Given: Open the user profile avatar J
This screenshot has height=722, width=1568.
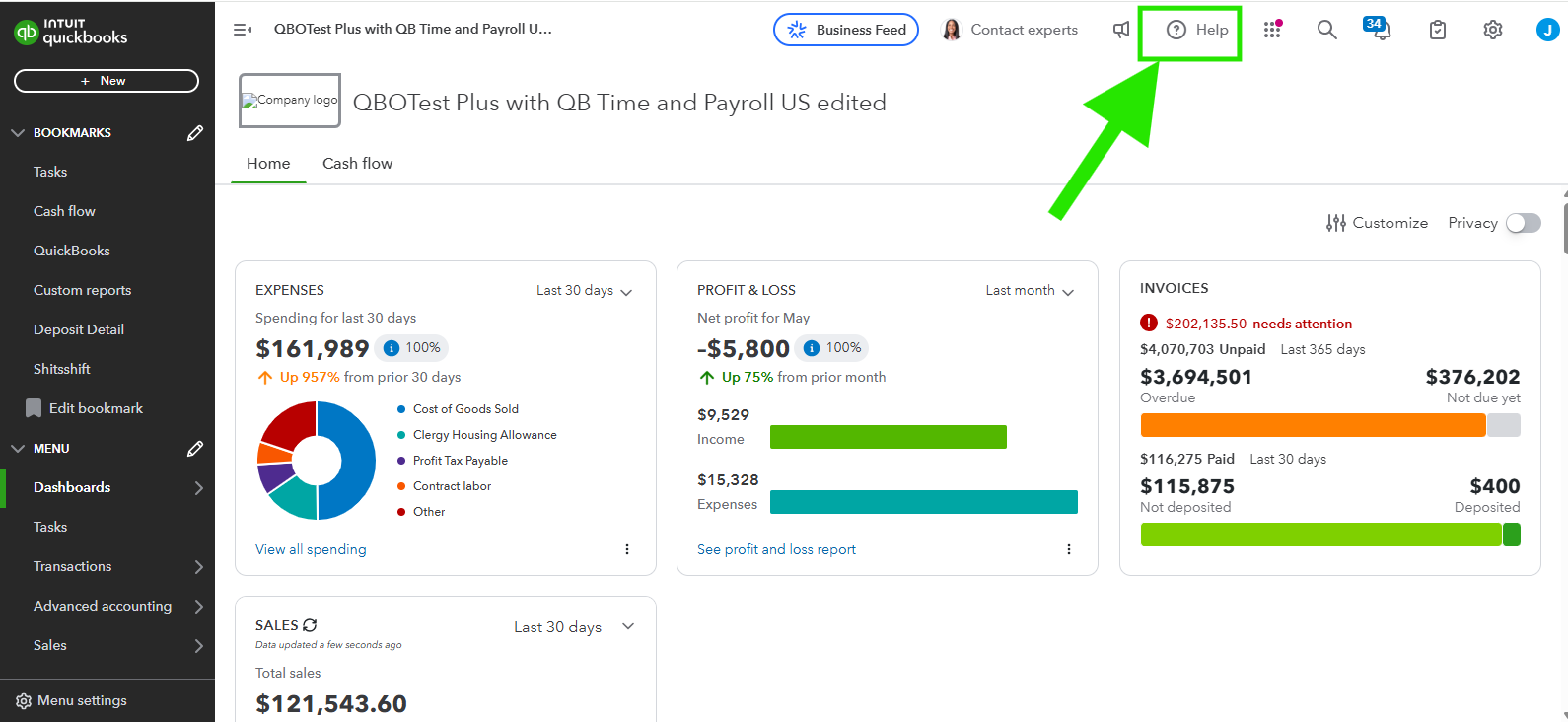Looking at the screenshot, I should point(1548,30).
